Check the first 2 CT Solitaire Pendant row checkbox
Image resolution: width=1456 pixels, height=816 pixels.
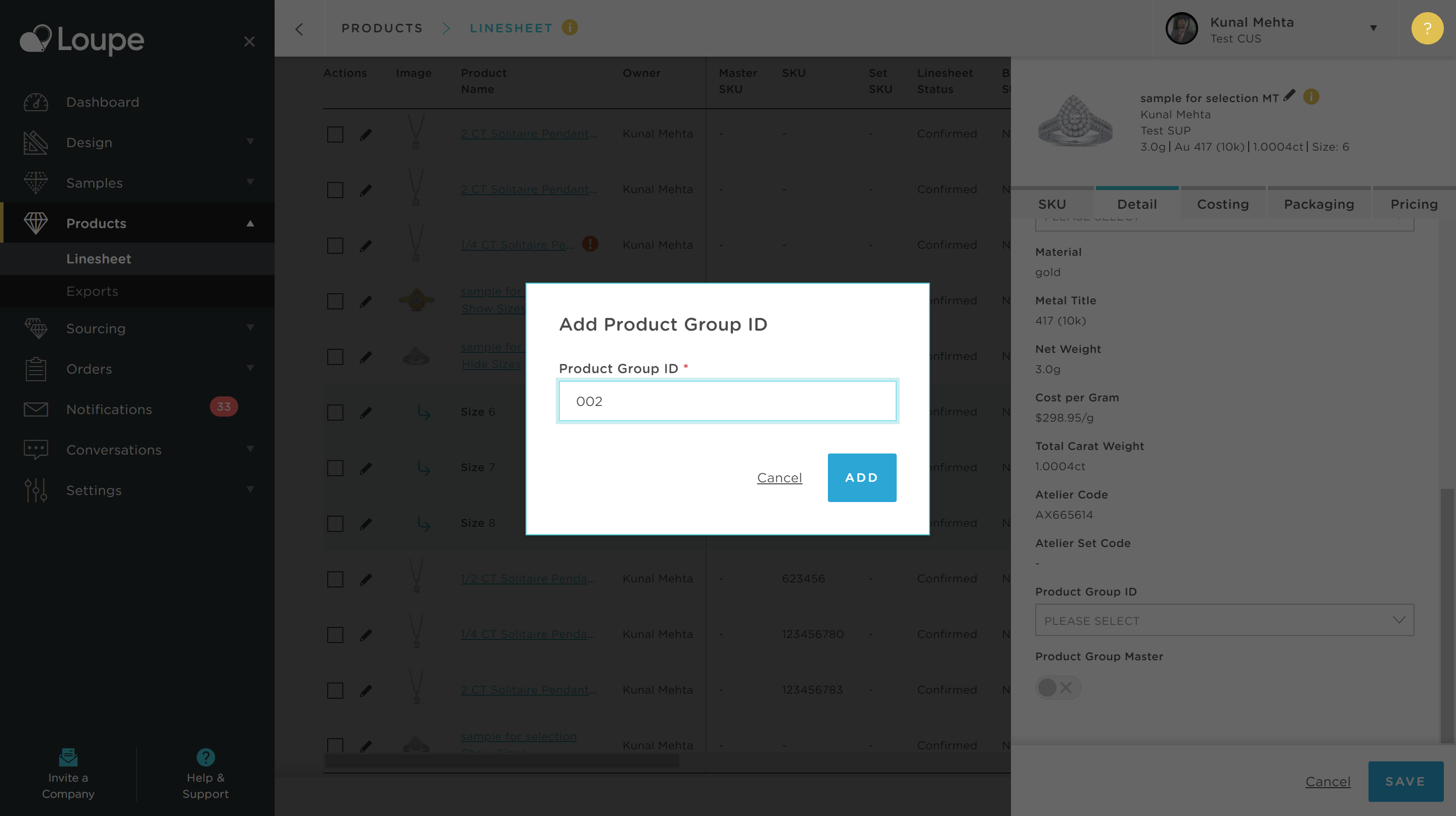[335, 134]
